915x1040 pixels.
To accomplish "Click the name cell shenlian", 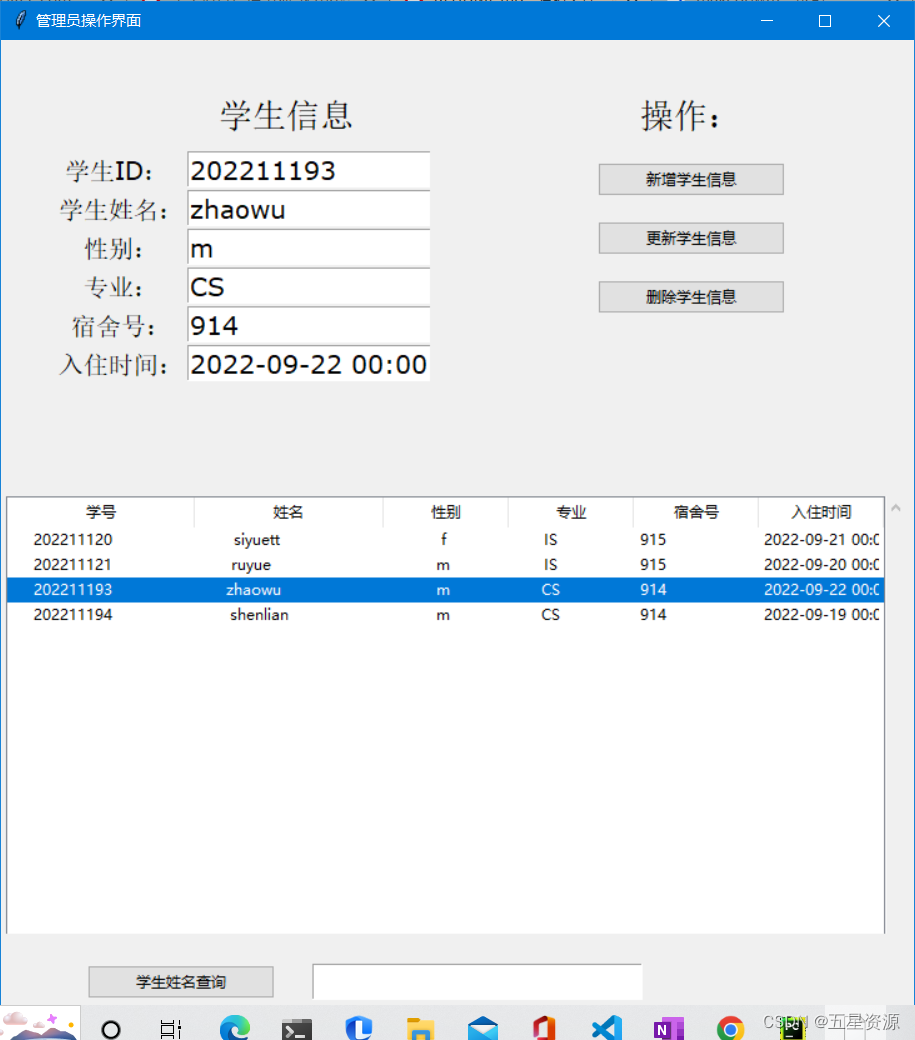I will point(259,615).
